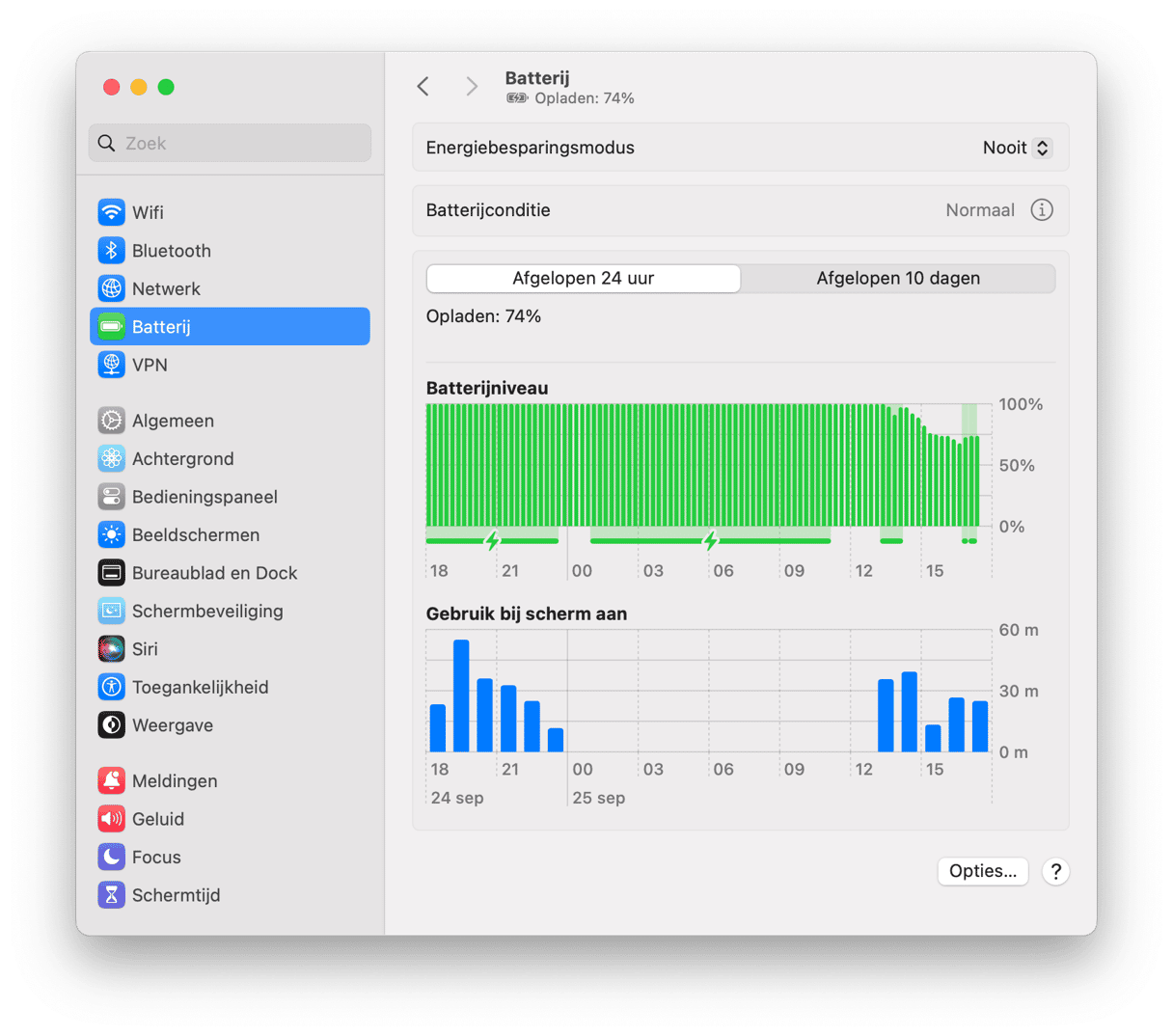Viewport: 1173px width, 1036px height.
Task: Click the magnifying glass search icon
Action: [x=107, y=143]
